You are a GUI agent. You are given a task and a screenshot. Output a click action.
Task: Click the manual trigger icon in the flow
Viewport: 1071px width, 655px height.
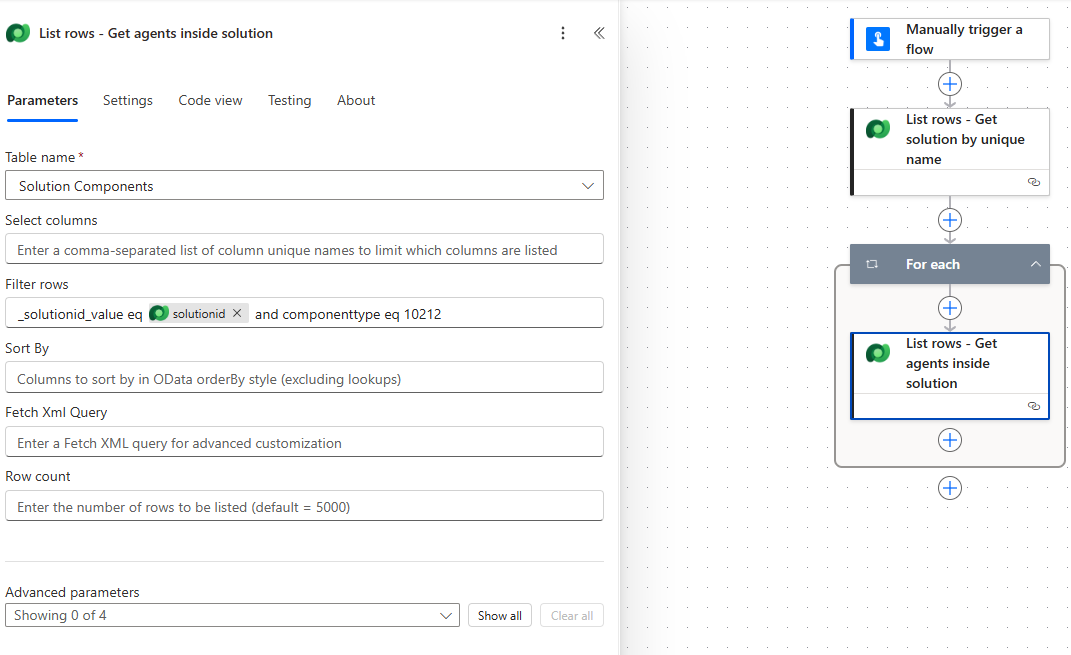(878, 39)
